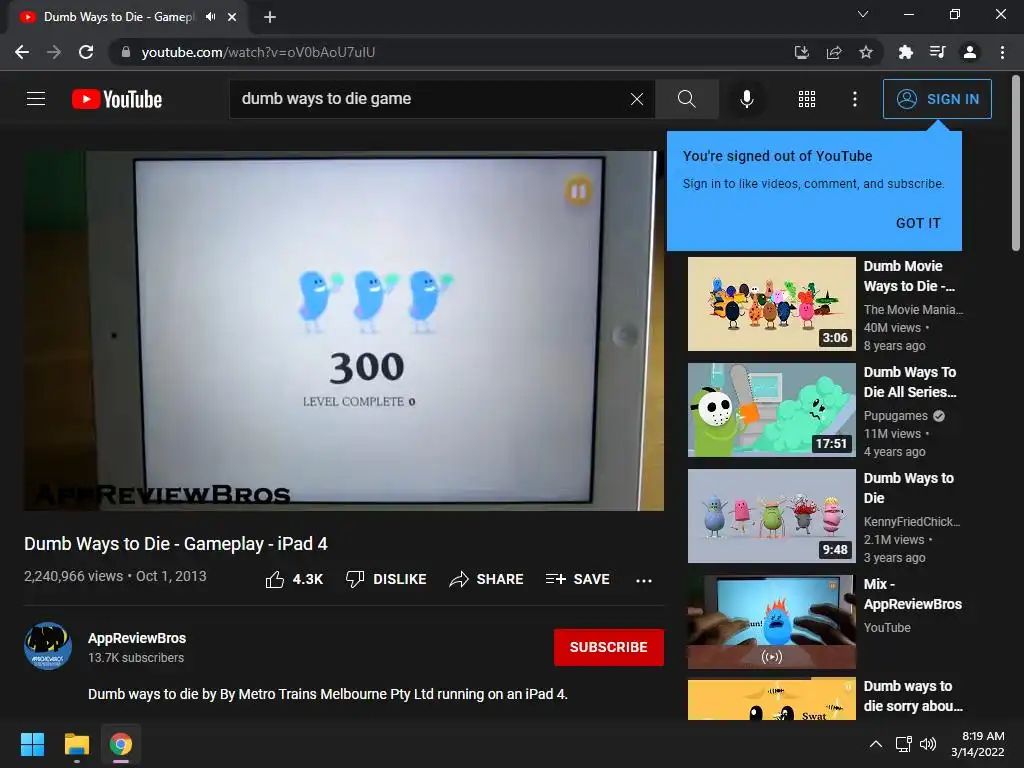Click the SIGN IN button

pos(937,99)
